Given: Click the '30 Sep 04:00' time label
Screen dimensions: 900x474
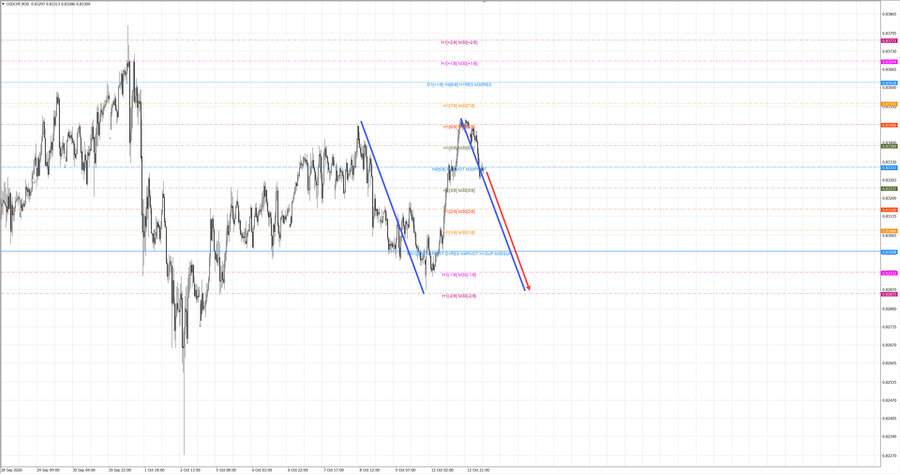Looking at the screenshot, I should [x=84, y=470].
